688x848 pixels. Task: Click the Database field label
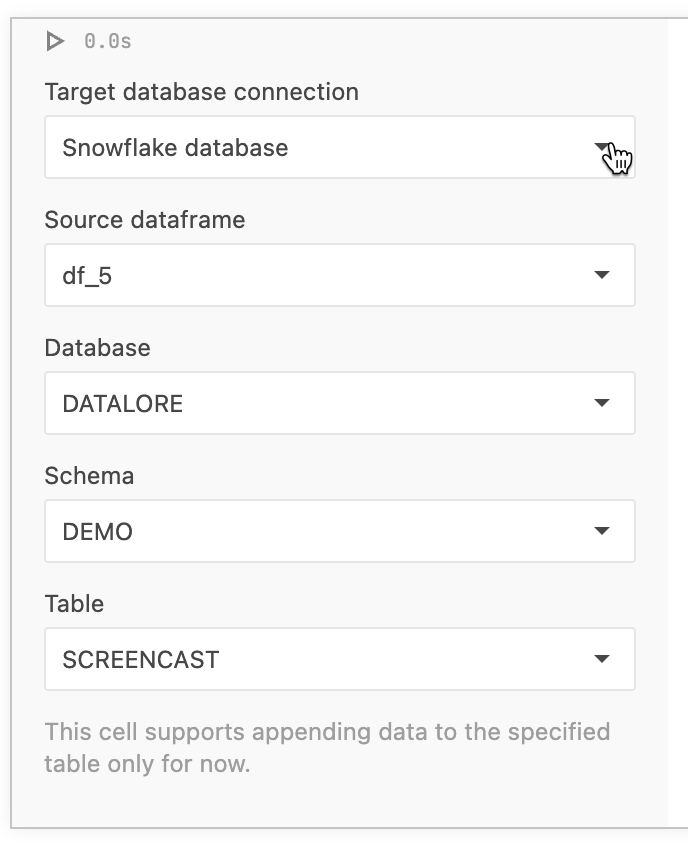click(x=97, y=348)
